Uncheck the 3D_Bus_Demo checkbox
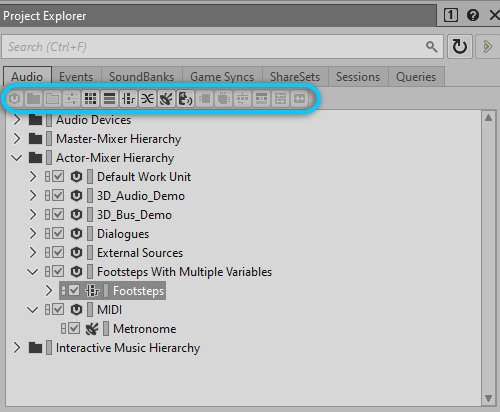This screenshot has height=412, width=500. [58, 214]
